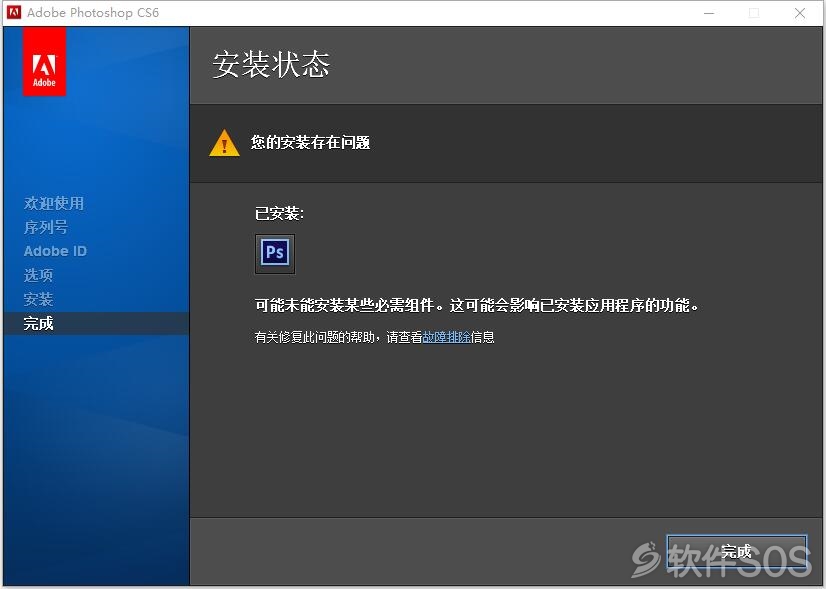Click the Adobe Photoshop CS6 window title
The height and width of the screenshot is (589, 826).
pos(93,13)
